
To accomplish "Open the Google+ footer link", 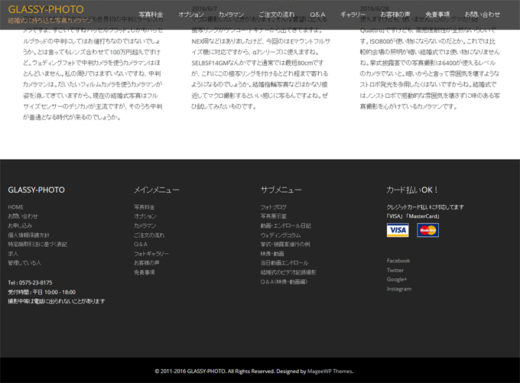I will pos(397,279).
